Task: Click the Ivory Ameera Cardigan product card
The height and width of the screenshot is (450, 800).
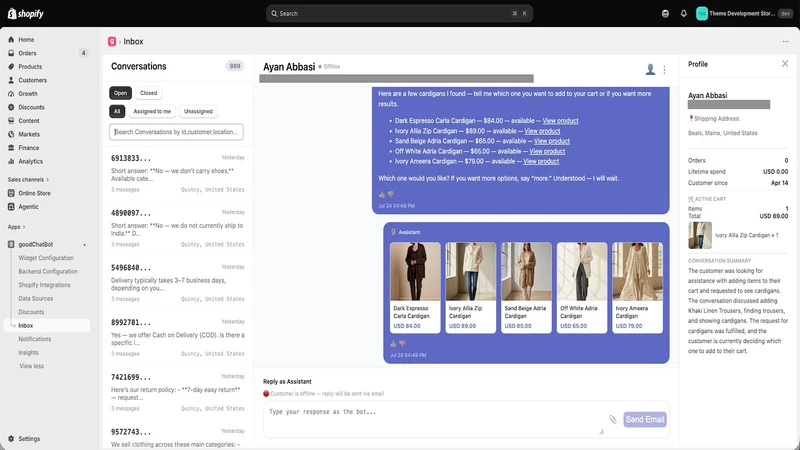Action: coord(637,288)
